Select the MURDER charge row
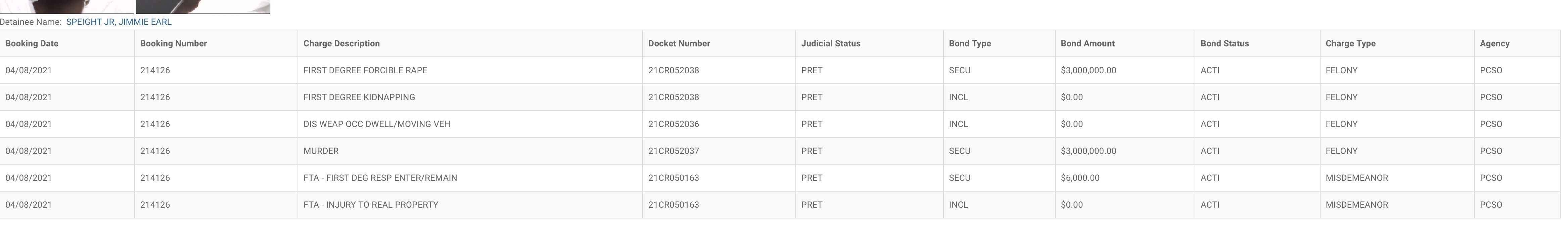Screen dimensions: 1568x246 780,151
